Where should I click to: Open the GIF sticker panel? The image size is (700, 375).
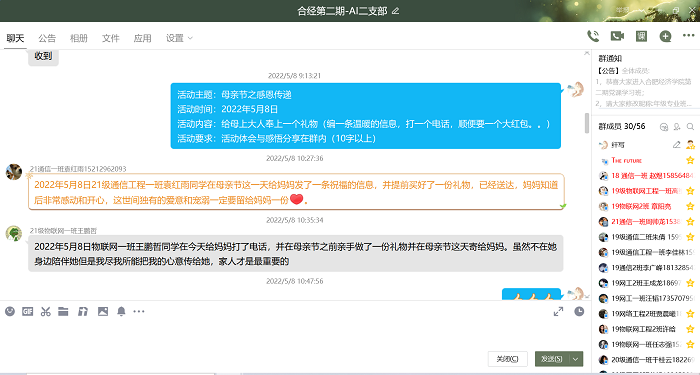tap(28, 311)
